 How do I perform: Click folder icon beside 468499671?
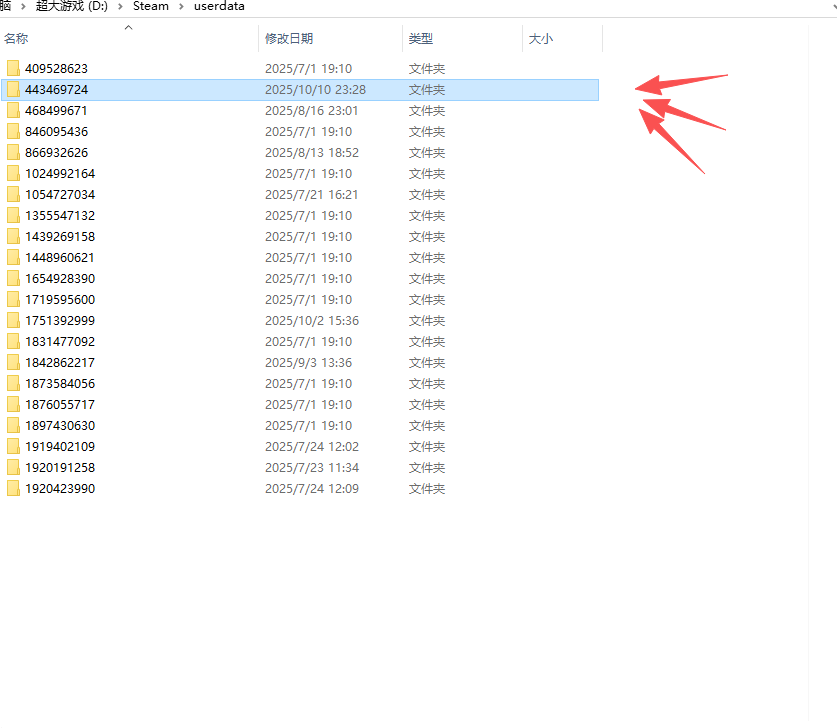pyautogui.click(x=13, y=111)
